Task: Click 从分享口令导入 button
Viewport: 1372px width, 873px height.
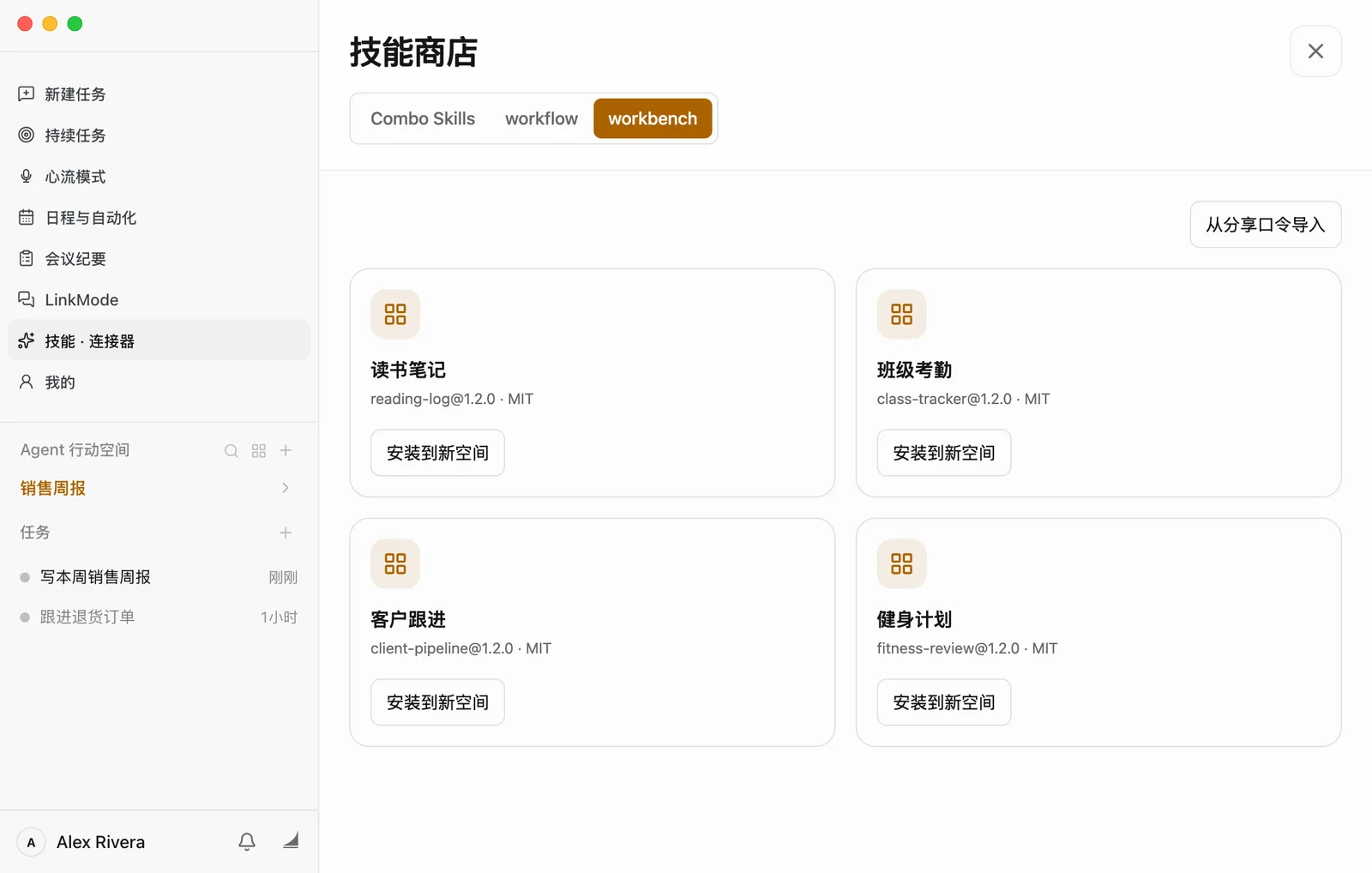Action: click(1266, 225)
